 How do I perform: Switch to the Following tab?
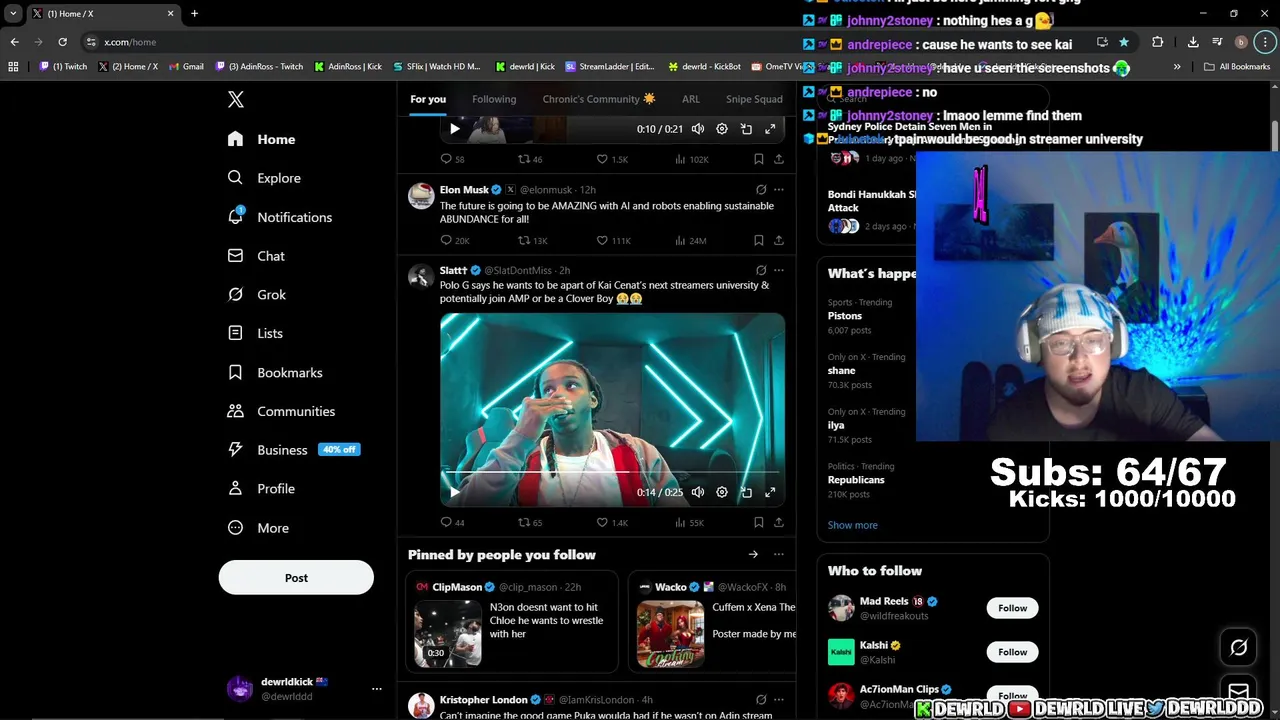[494, 99]
